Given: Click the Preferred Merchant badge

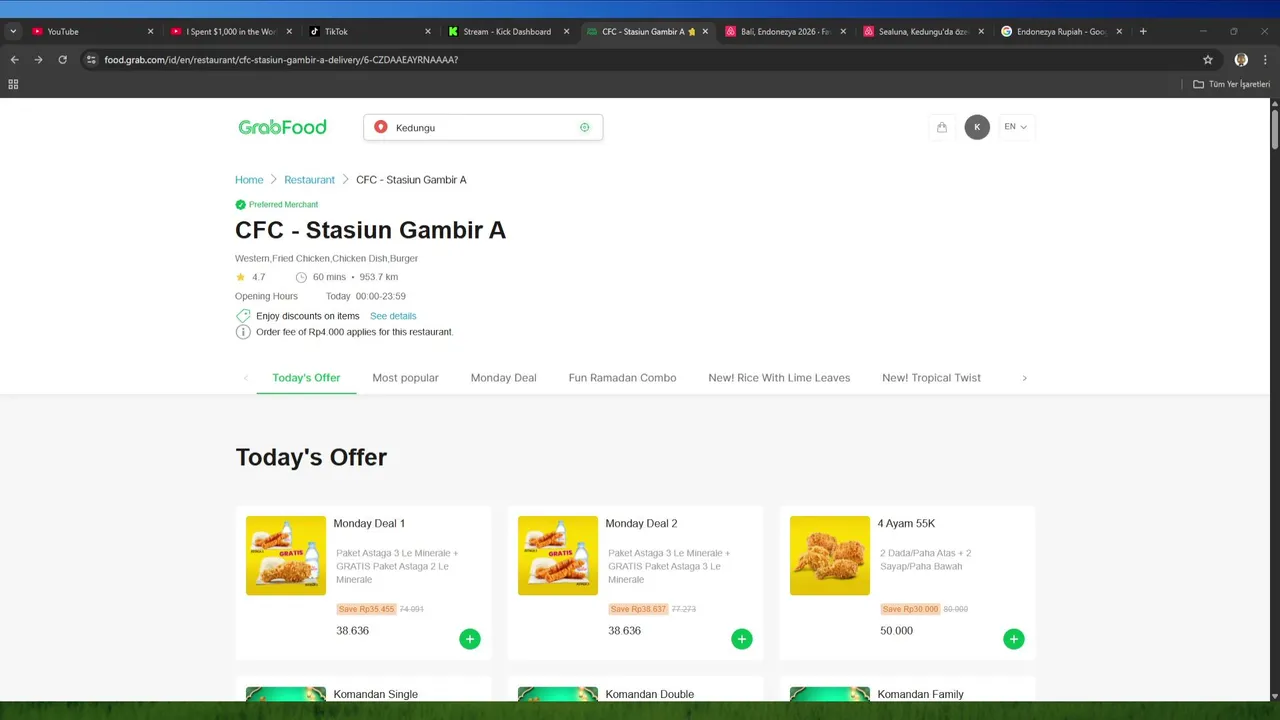Looking at the screenshot, I should coord(277,205).
